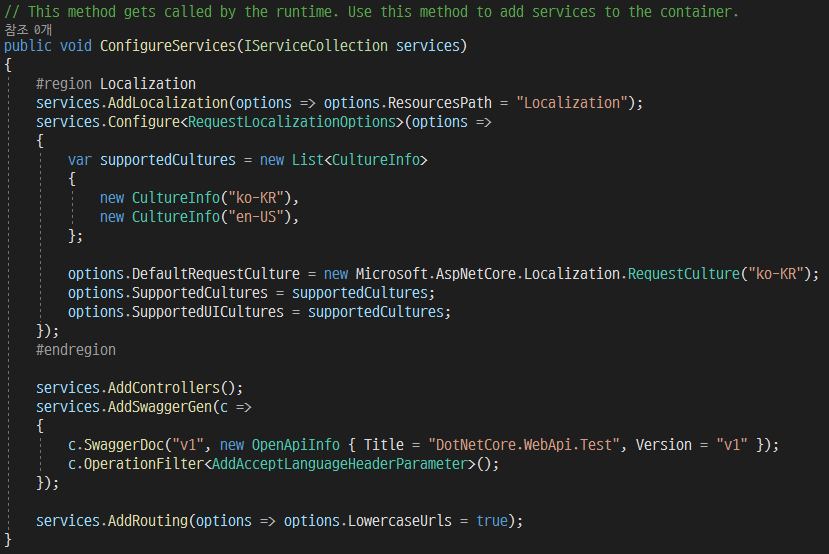This screenshot has height=554, width=829.
Task: Click the "ko-KR" string inside CultureInfo list
Action: [256, 198]
